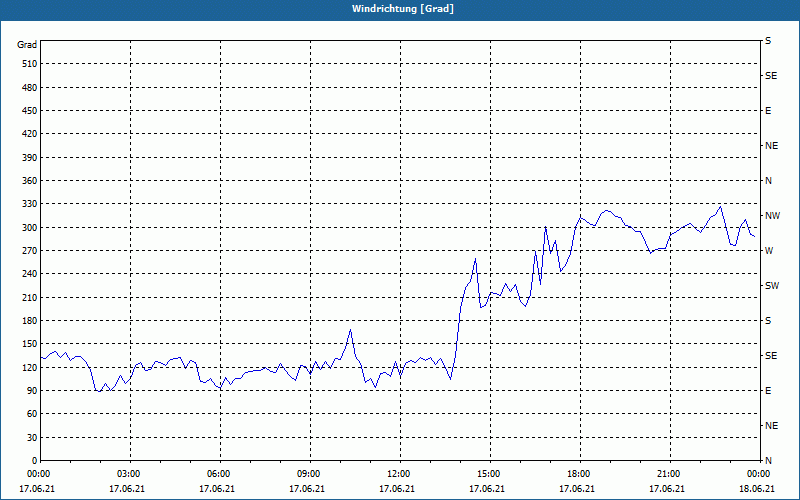Select the 300 degree axis label
This screenshot has width=800, height=500.
[x=30, y=228]
